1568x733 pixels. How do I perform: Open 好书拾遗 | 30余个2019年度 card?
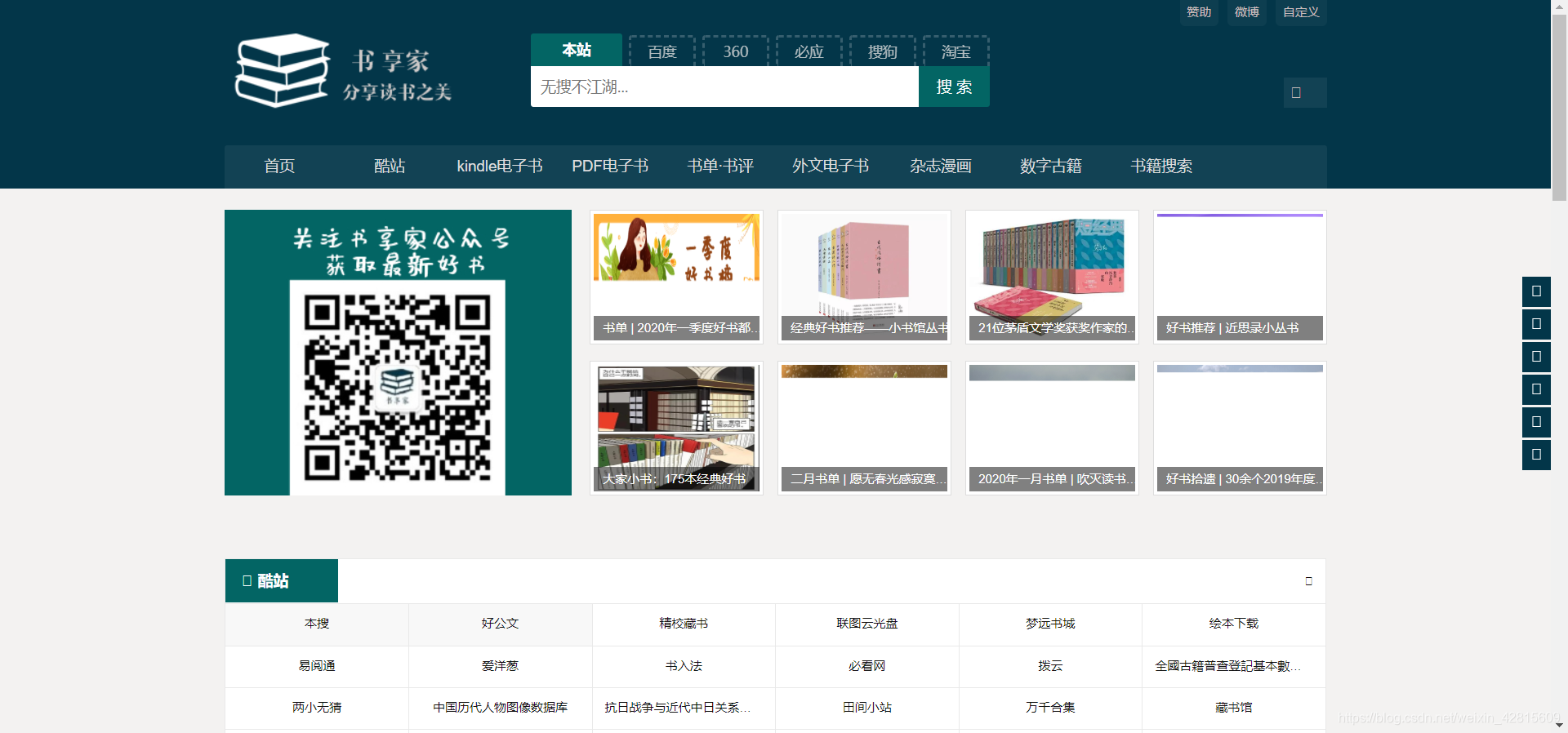1240,428
